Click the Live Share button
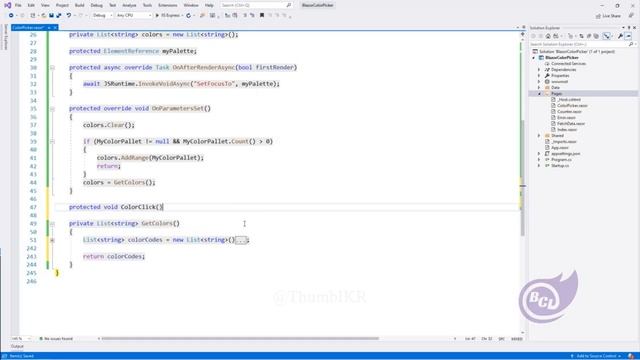The width and height of the screenshot is (640, 360). coord(608,16)
